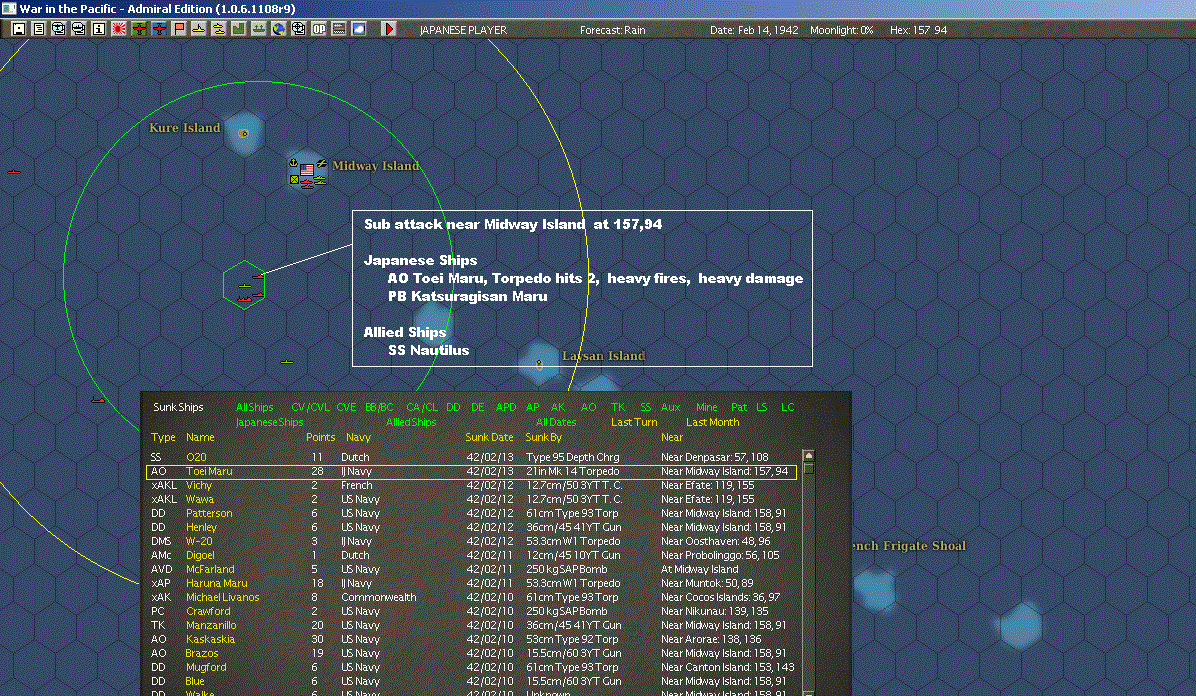This screenshot has height=696, width=1196.
Task: Select task force in the green highlighted hex
Action: 244,285
